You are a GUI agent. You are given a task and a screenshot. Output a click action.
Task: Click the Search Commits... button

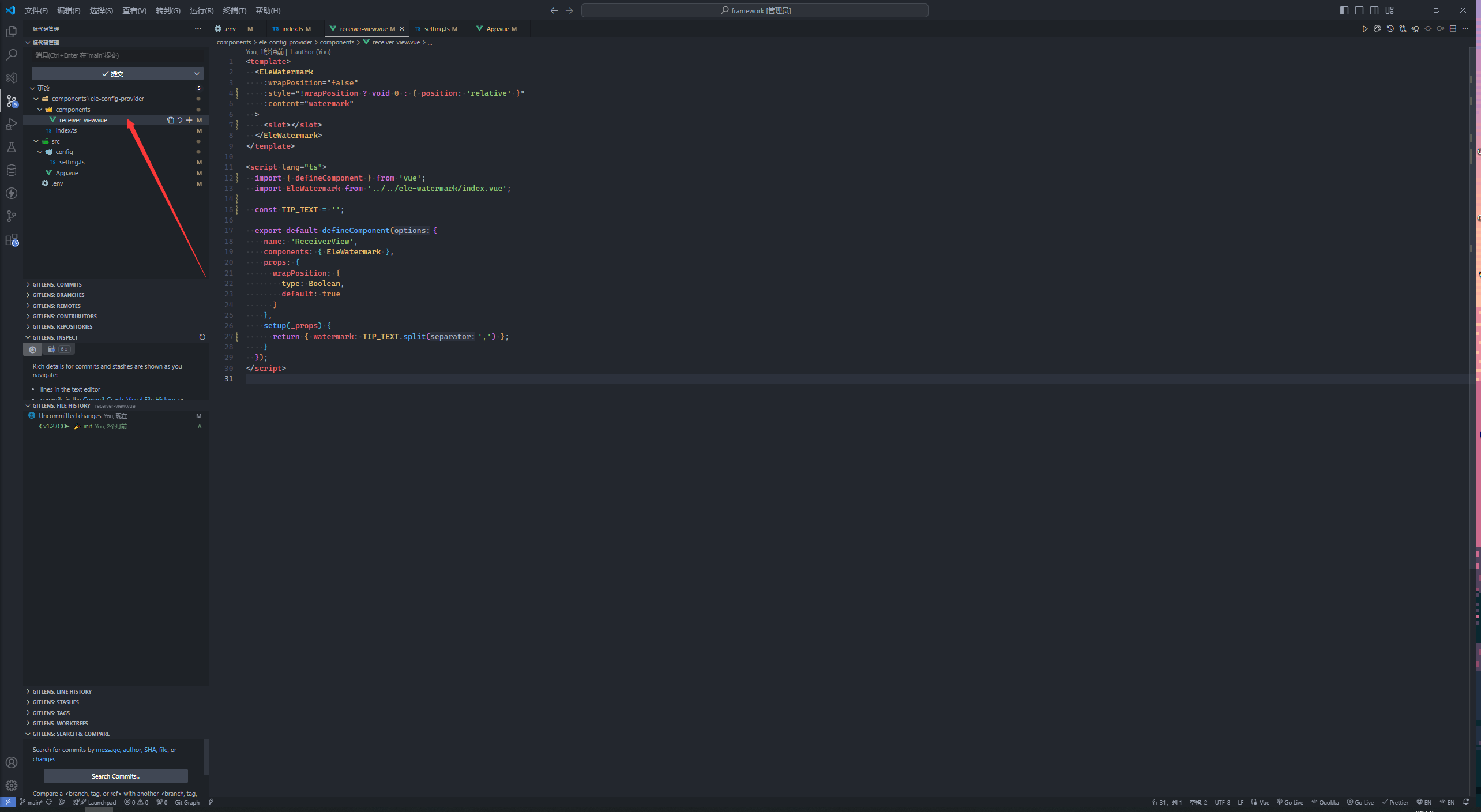click(x=115, y=776)
